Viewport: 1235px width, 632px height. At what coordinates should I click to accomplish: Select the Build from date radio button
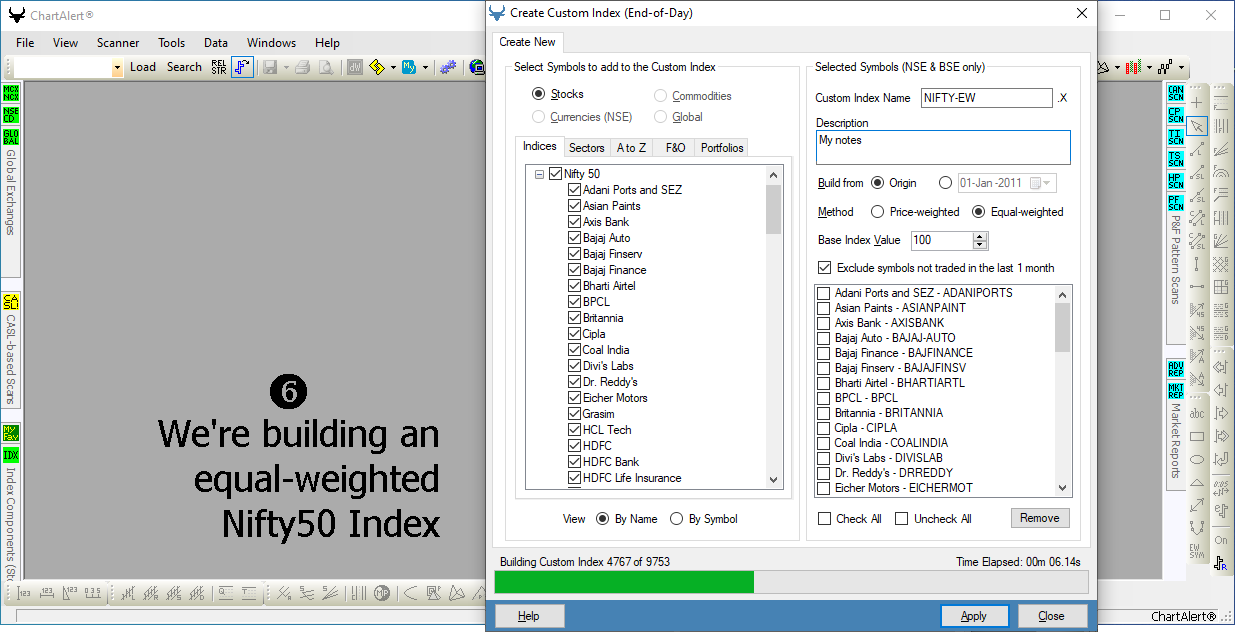tap(946, 183)
